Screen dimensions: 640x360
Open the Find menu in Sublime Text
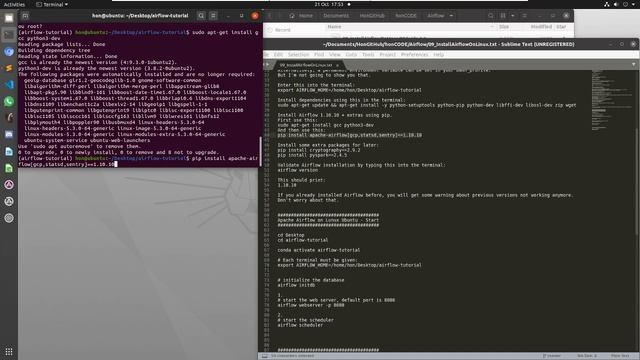pyautogui.click(x=319, y=54)
